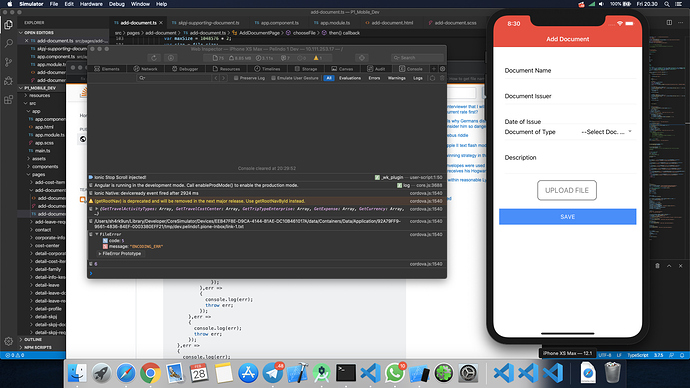Open Calendar from the Dock
This screenshot has width=690, height=388.
coord(199,373)
